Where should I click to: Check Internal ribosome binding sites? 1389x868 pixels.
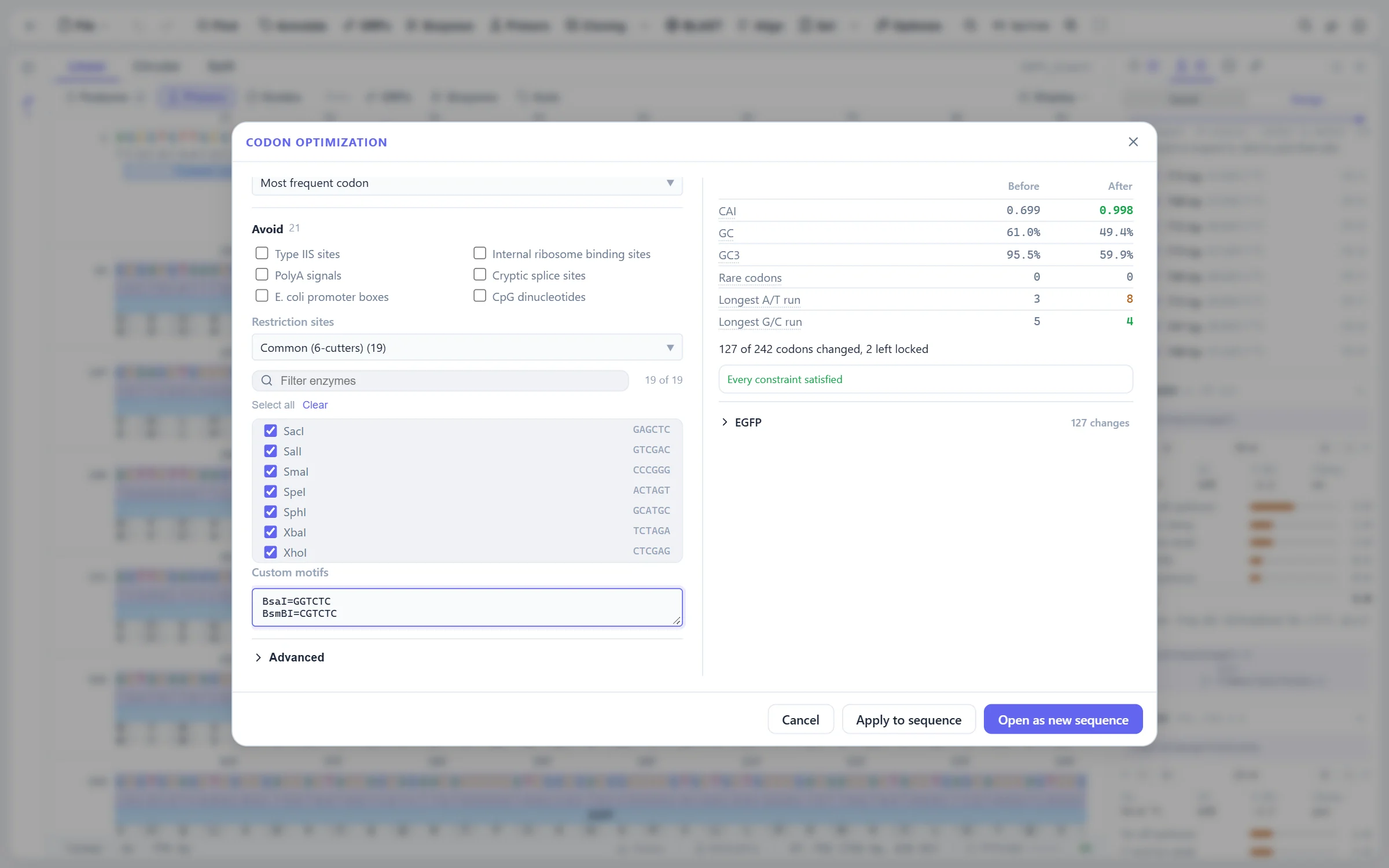coord(479,253)
